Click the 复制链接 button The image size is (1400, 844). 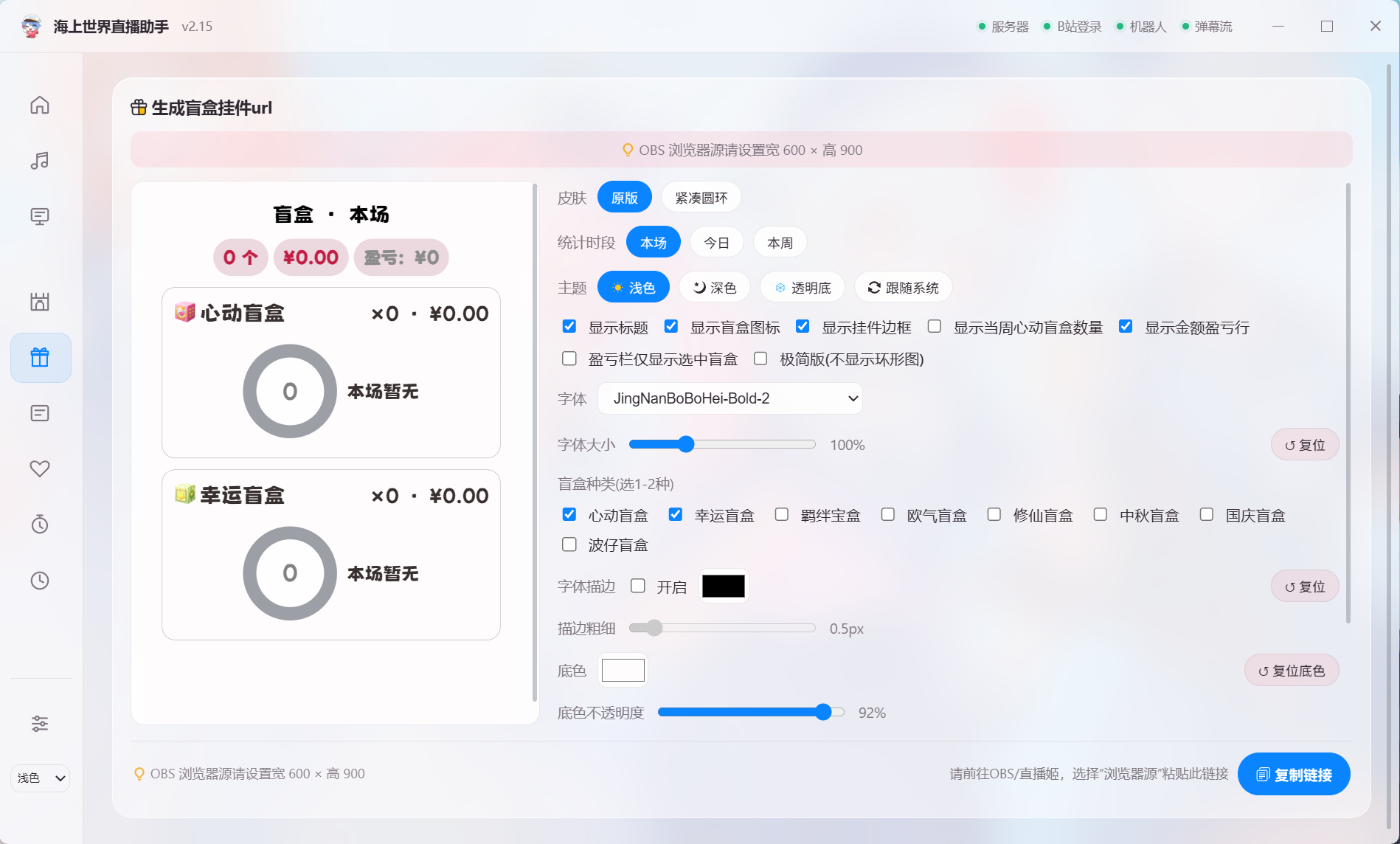[x=1294, y=774]
